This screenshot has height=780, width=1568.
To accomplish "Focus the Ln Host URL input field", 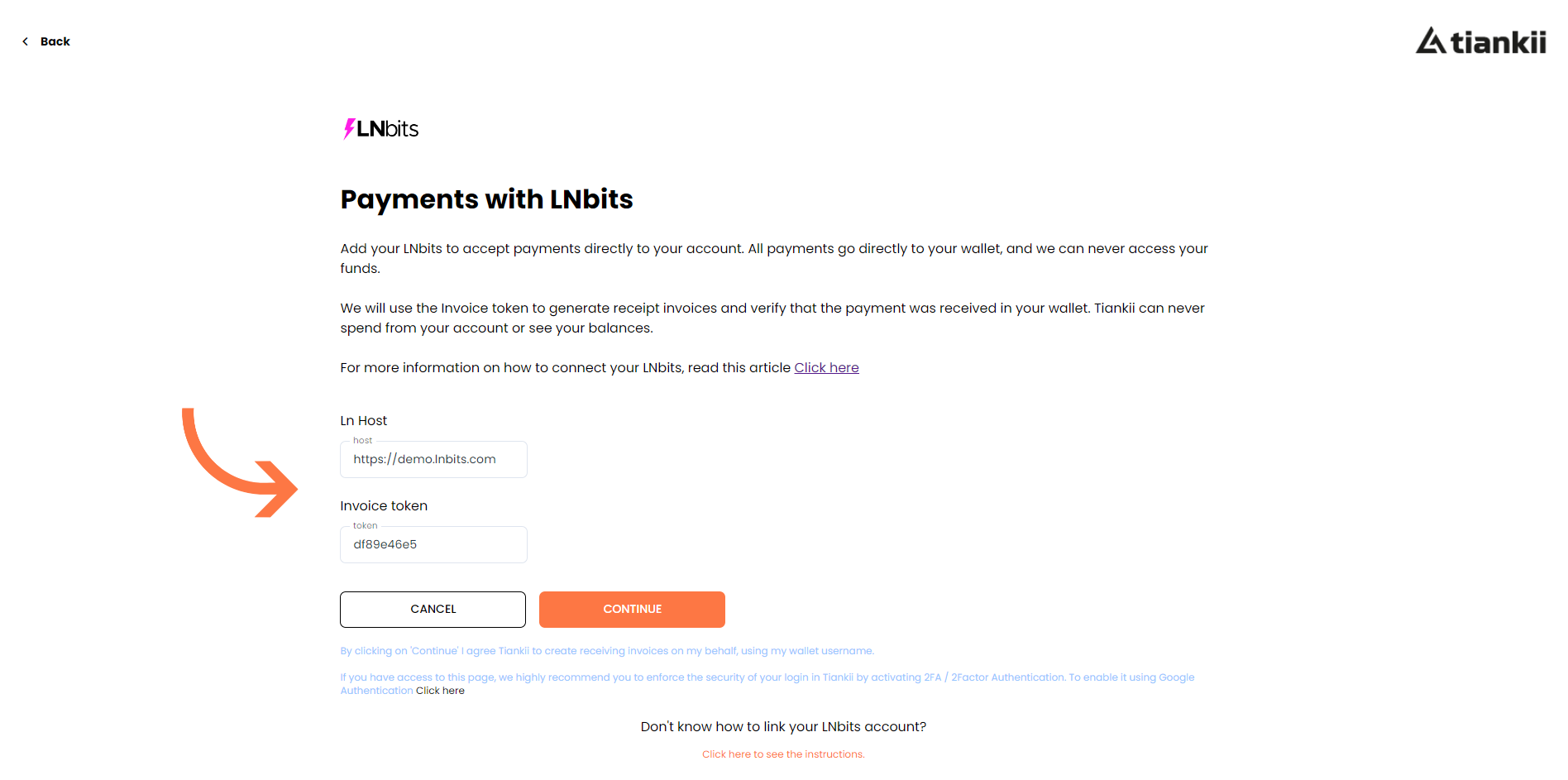I will tap(433, 459).
